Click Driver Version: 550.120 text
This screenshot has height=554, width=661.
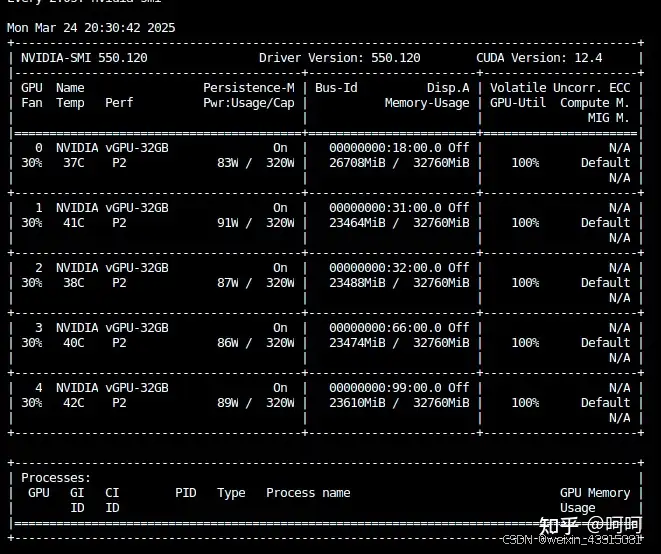point(340,58)
